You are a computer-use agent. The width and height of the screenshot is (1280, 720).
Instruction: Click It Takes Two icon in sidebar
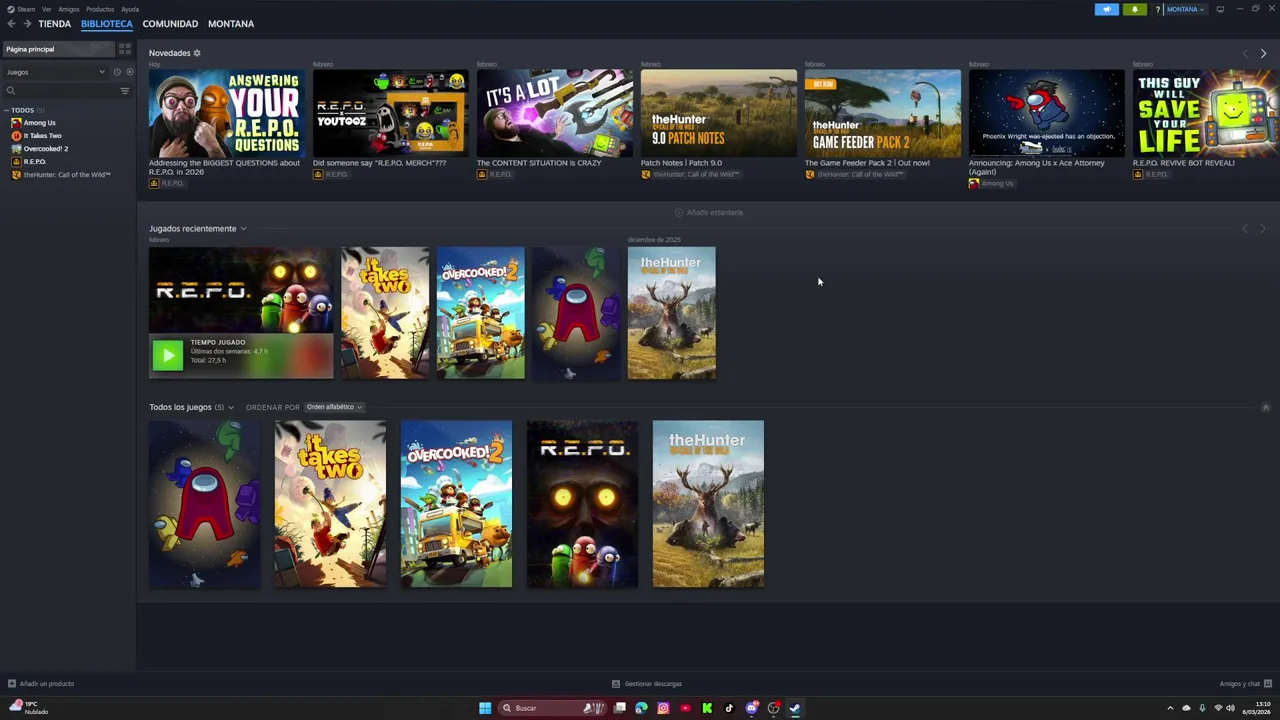point(16,136)
